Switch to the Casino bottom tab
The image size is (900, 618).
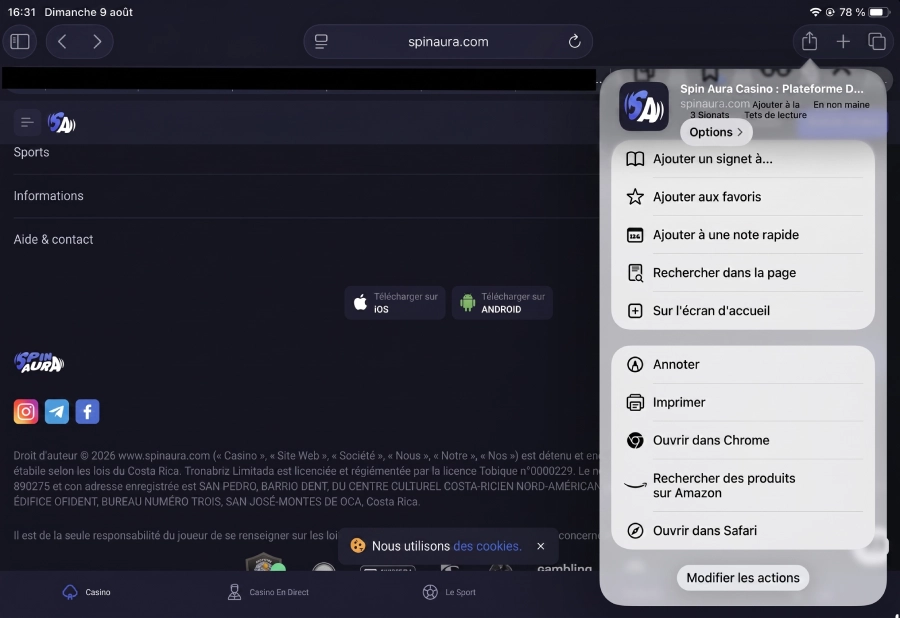coord(86,592)
